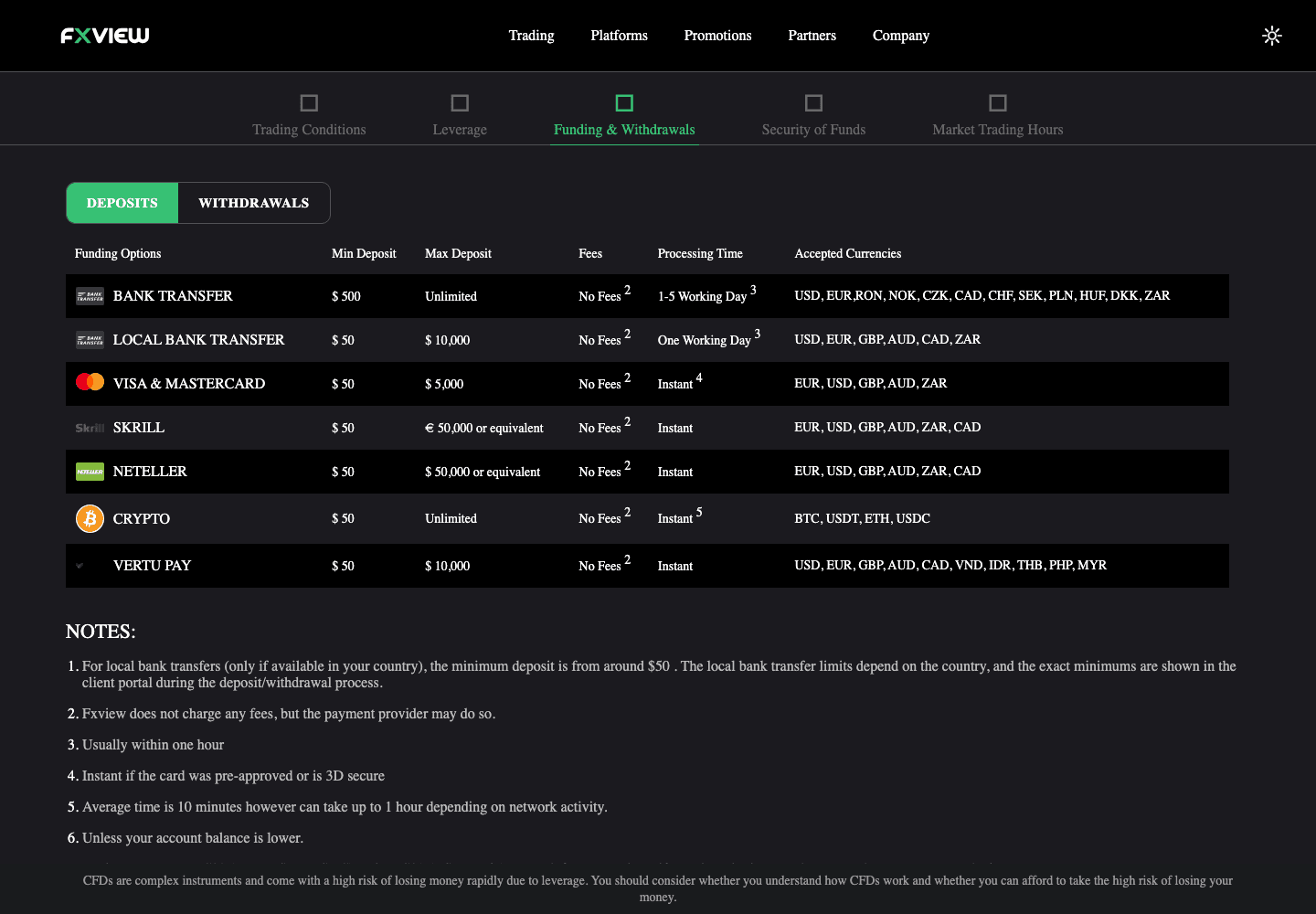This screenshot has height=914, width=1316.
Task: Click note 6 about account balance
Action: 193,838
